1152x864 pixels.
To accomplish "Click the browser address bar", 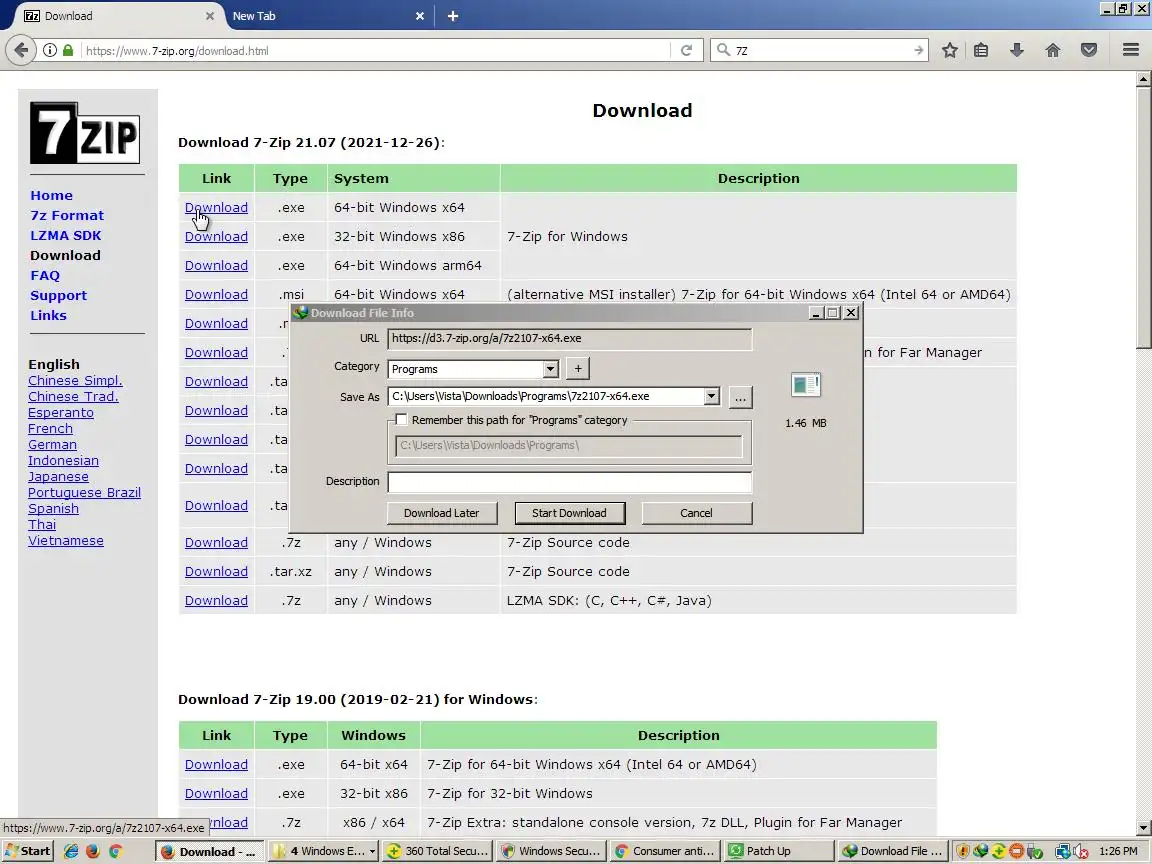I will [375, 50].
